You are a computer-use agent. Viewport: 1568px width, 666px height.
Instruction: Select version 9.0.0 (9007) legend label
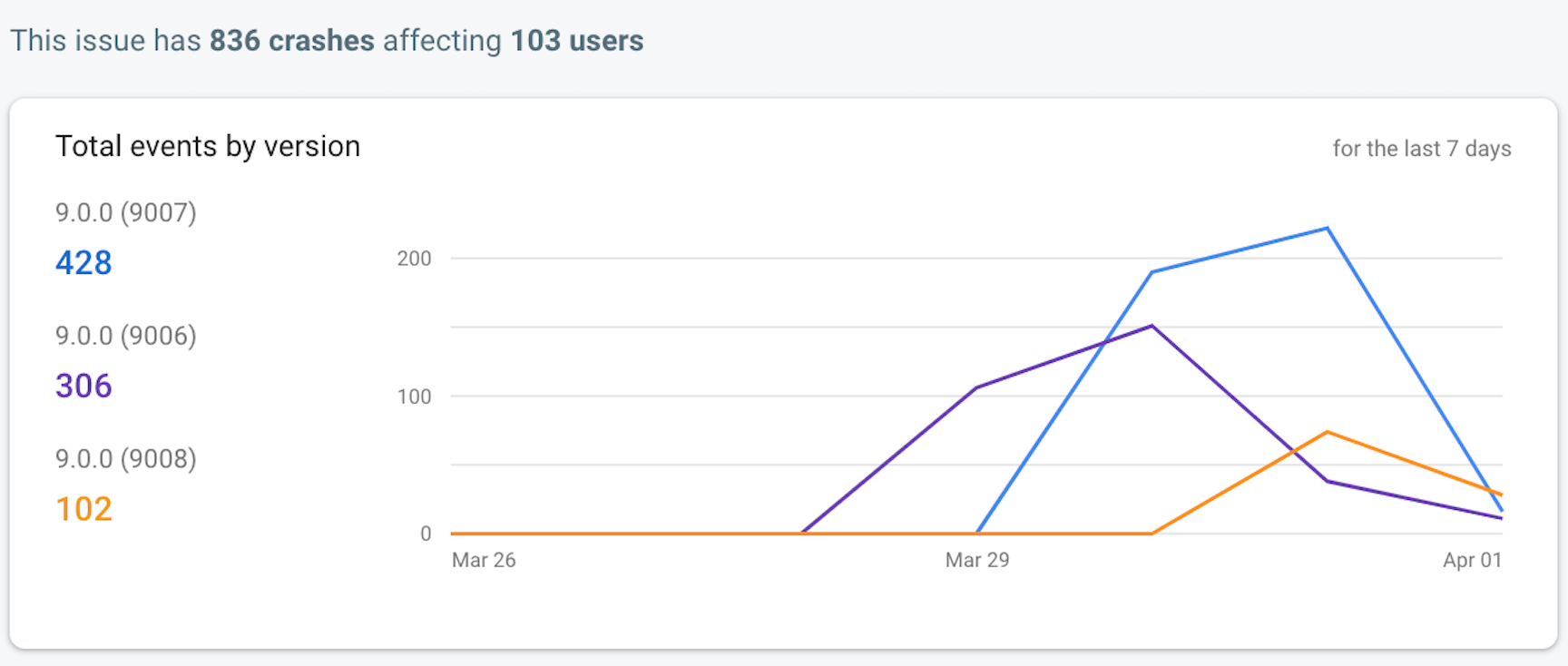tap(126, 212)
